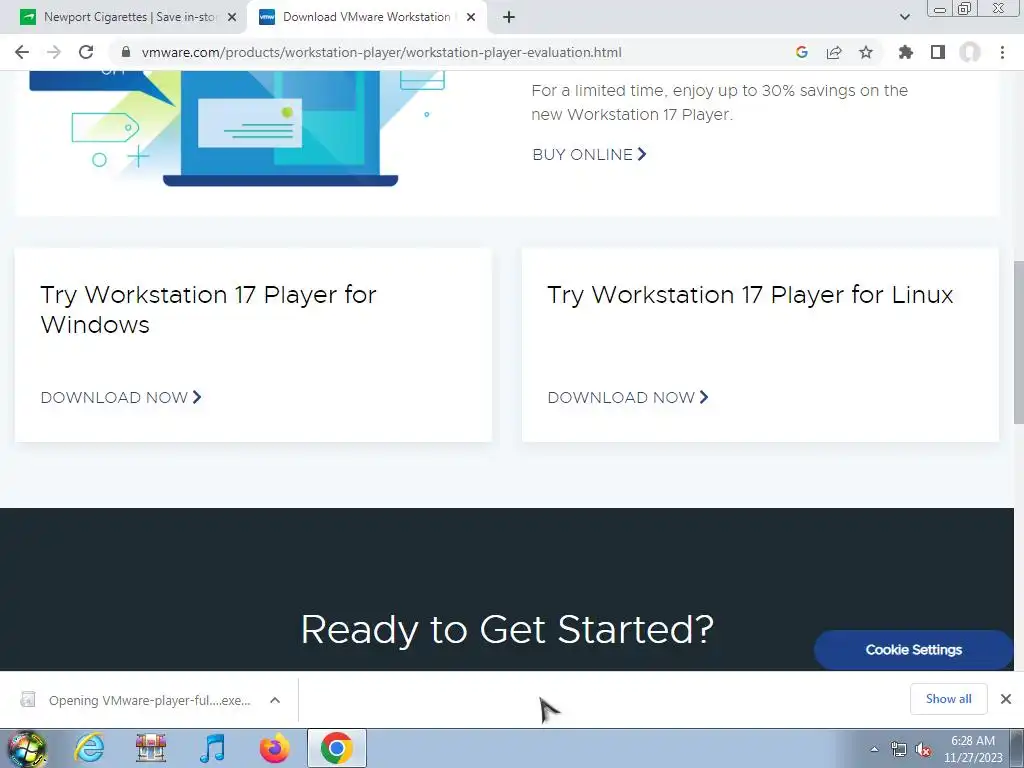Open the taskbar clock and date
The width and height of the screenshot is (1024, 768).
(973, 749)
